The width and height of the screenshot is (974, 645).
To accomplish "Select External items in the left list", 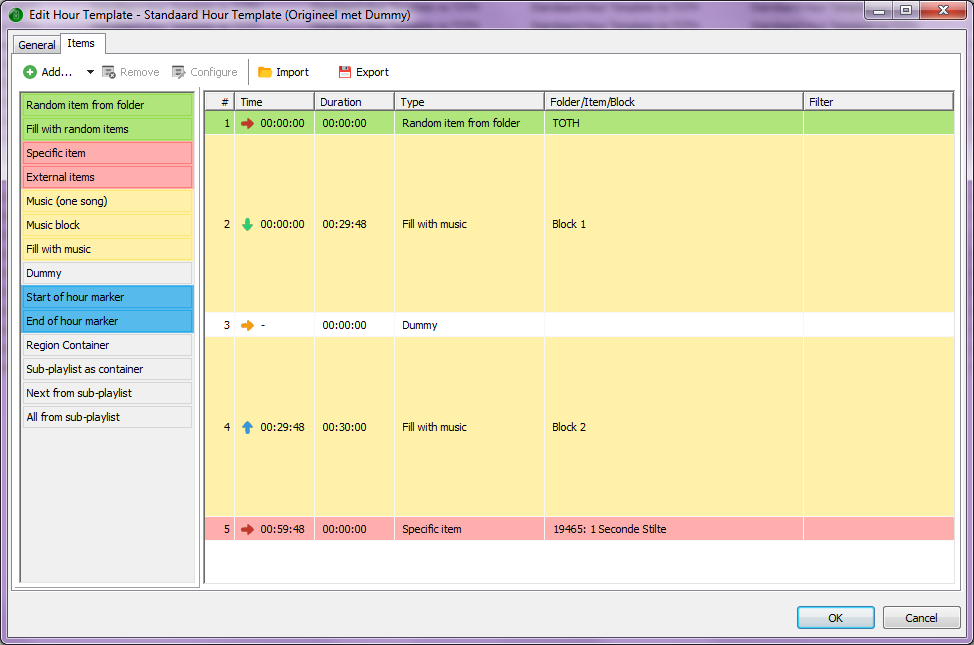I will click(x=107, y=177).
